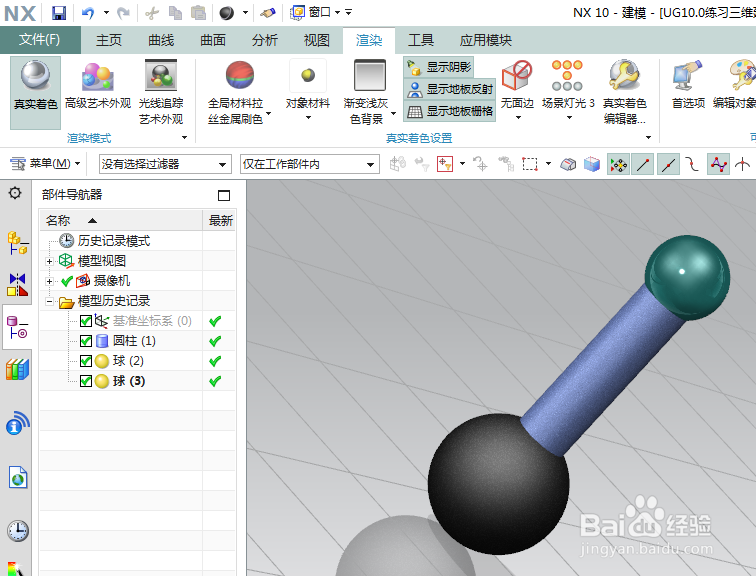This screenshot has width=756, height=576.
Task: Click the 最新 column header
Action: coord(220,220)
